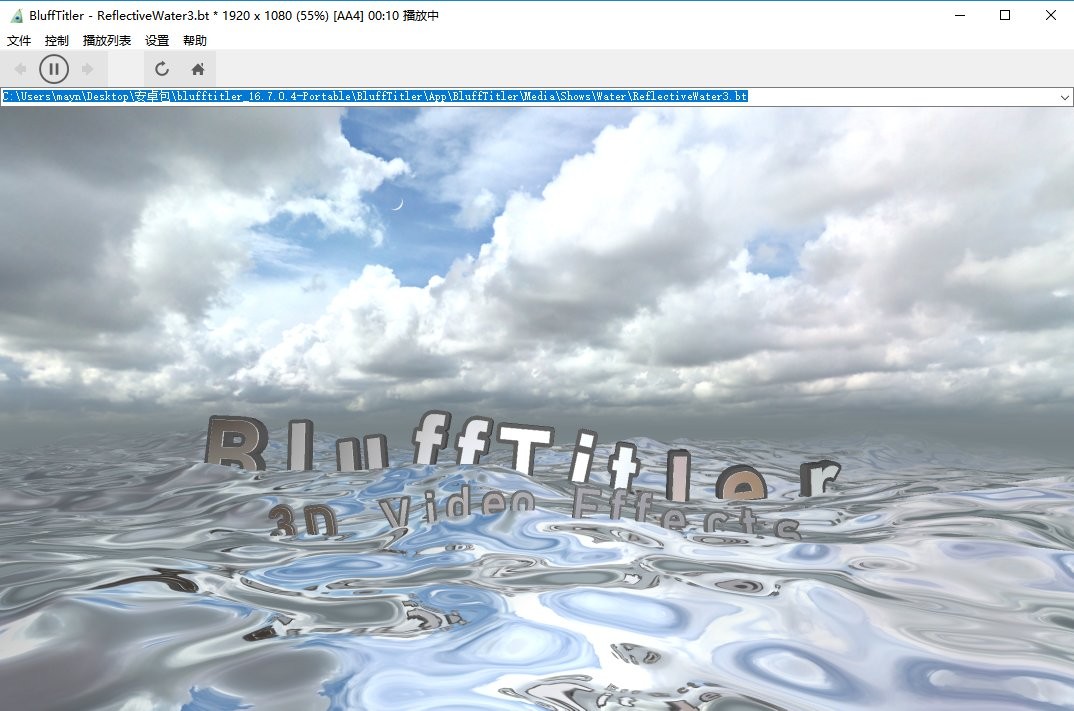Click the highlighted file path field
The image size is (1074, 711).
click(400, 96)
